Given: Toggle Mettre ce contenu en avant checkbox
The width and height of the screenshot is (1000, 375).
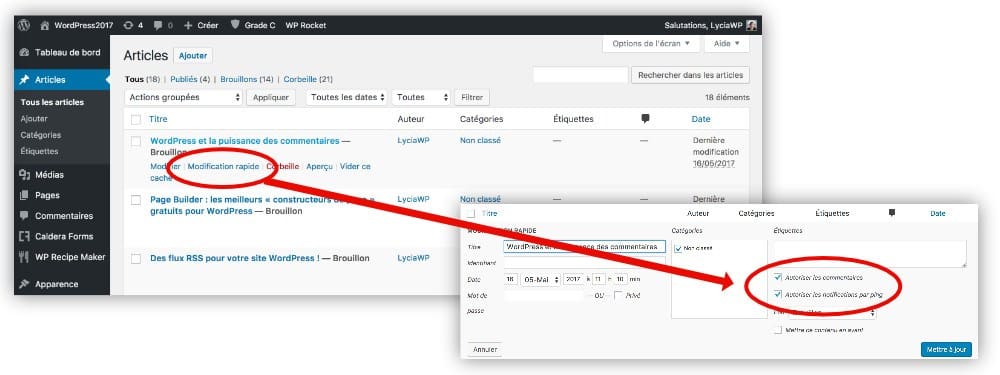Looking at the screenshot, I should [777, 330].
